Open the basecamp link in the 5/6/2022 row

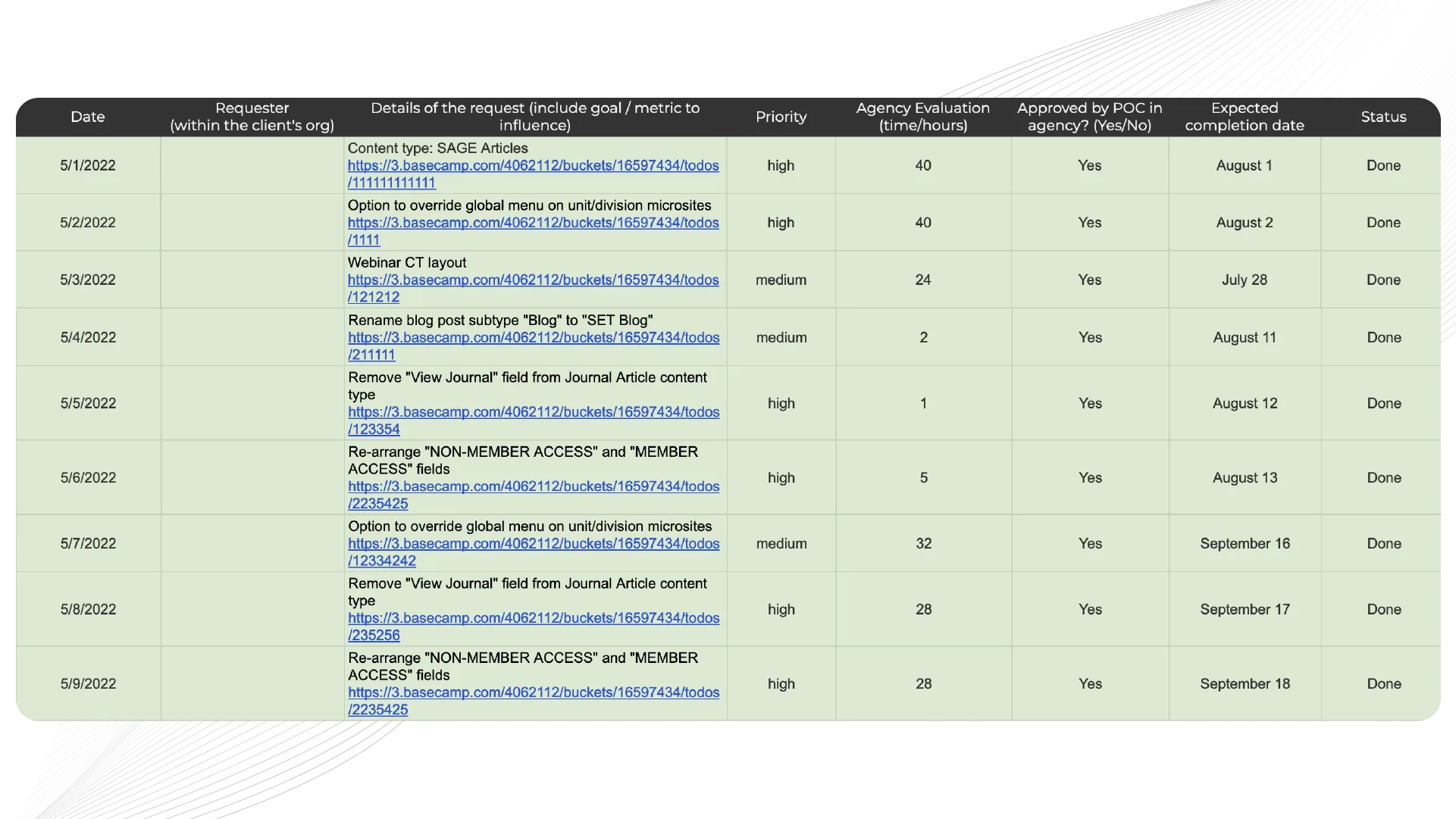(534, 495)
